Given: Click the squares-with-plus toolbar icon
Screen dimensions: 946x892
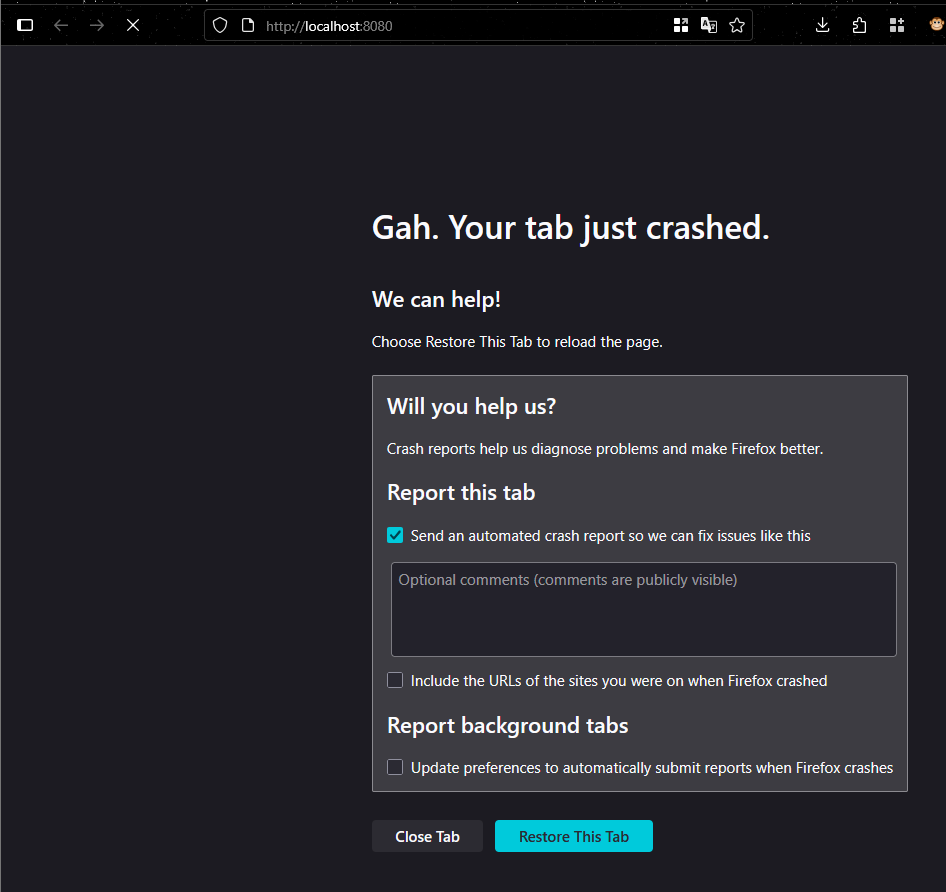Looking at the screenshot, I should tap(896, 25).
